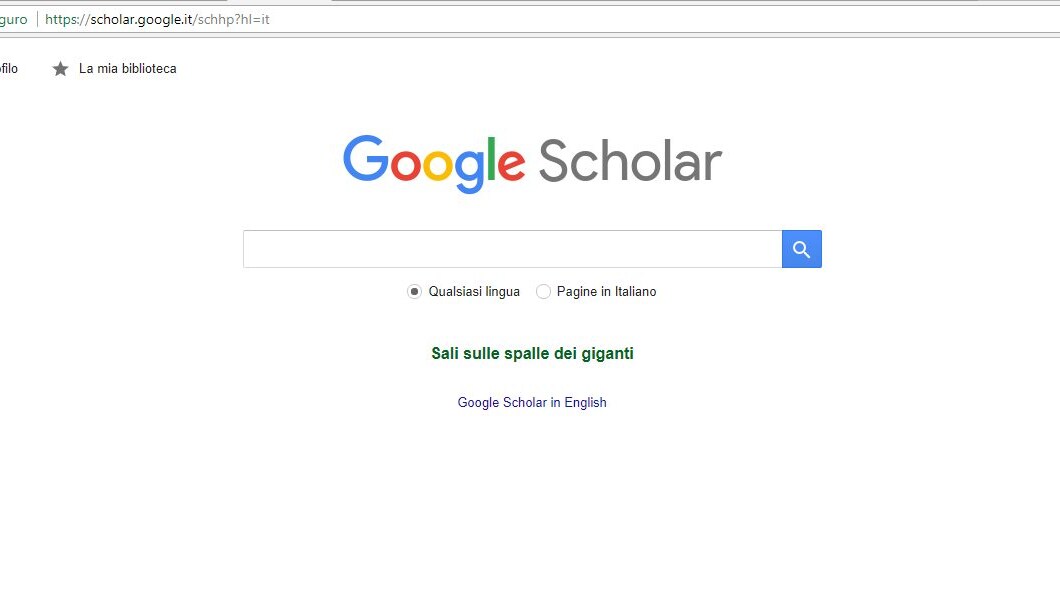Click the gray Scholar word in the logo

630,162
